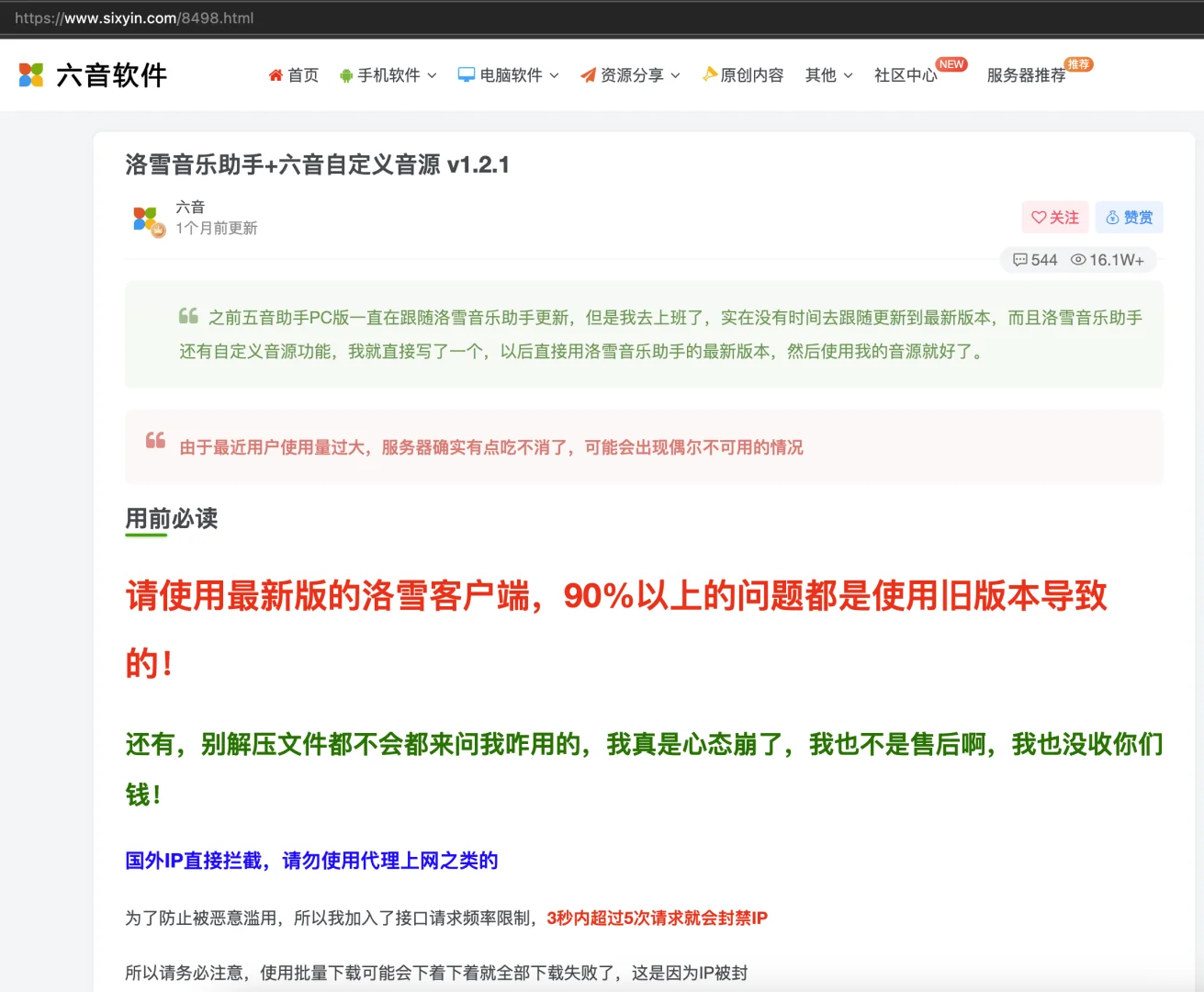Open the 手机软件 dropdown menu

[x=388, y=75]
